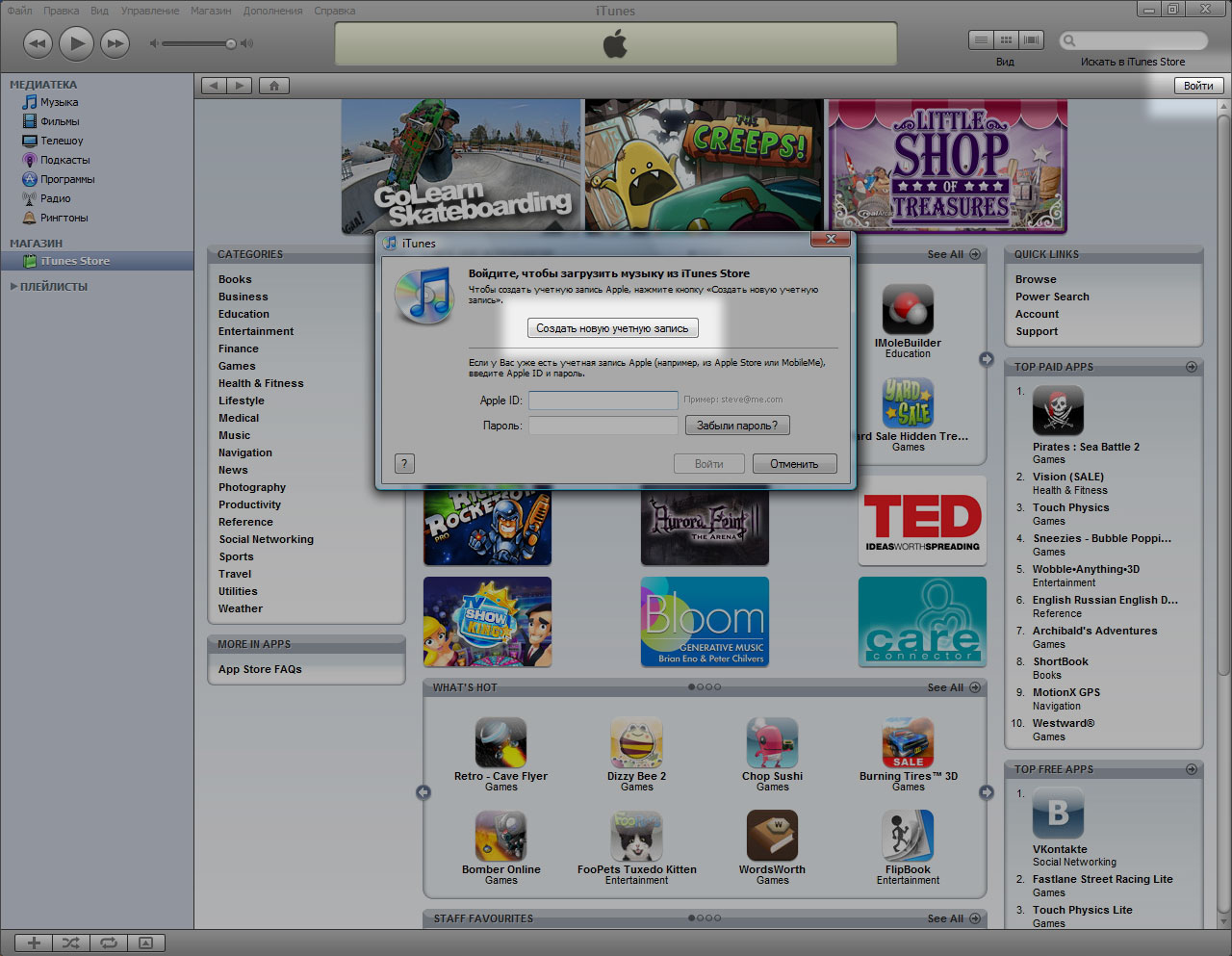Close the iTunes sign-in dialog

coord(830,239)
